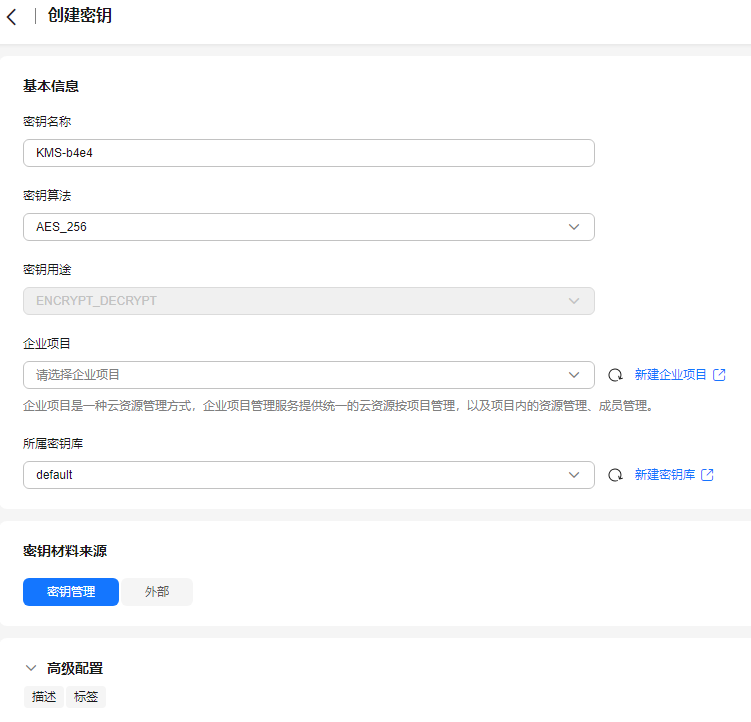Viewport: 751px width, 722px height.
Task: Edit the key name field KMS-b4e4
Action: point(309,153)
